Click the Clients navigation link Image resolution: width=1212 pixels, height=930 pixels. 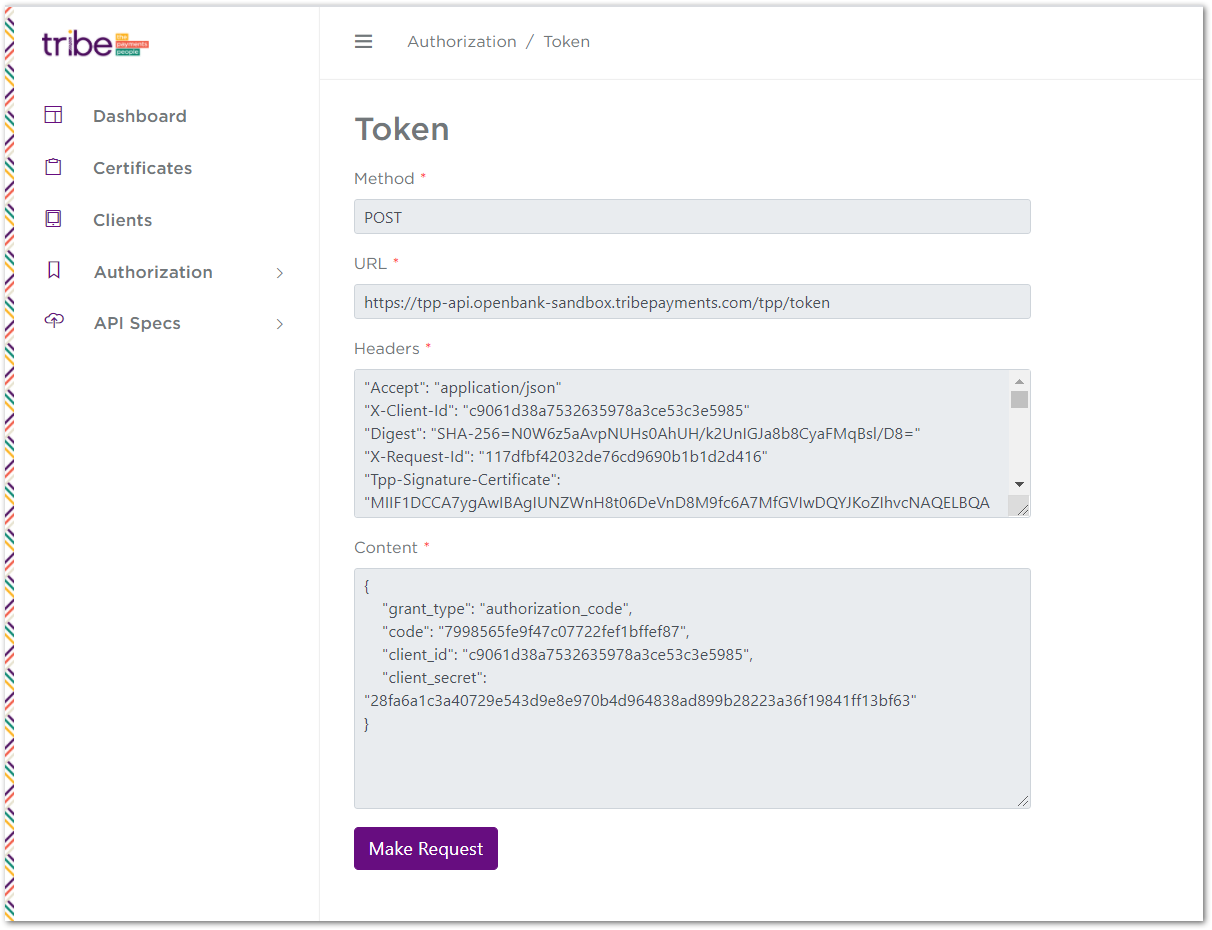coord(123,219)
